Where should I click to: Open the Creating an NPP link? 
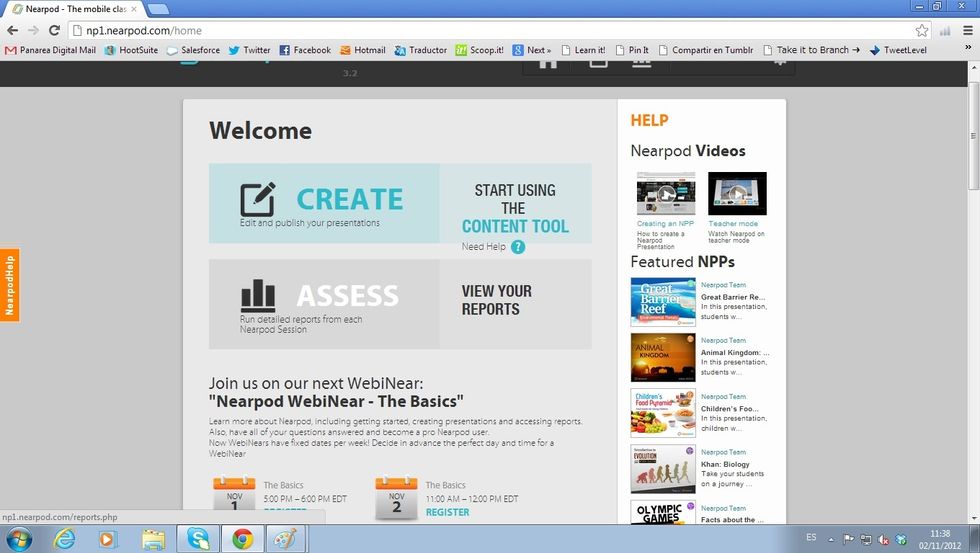[665, 223]
